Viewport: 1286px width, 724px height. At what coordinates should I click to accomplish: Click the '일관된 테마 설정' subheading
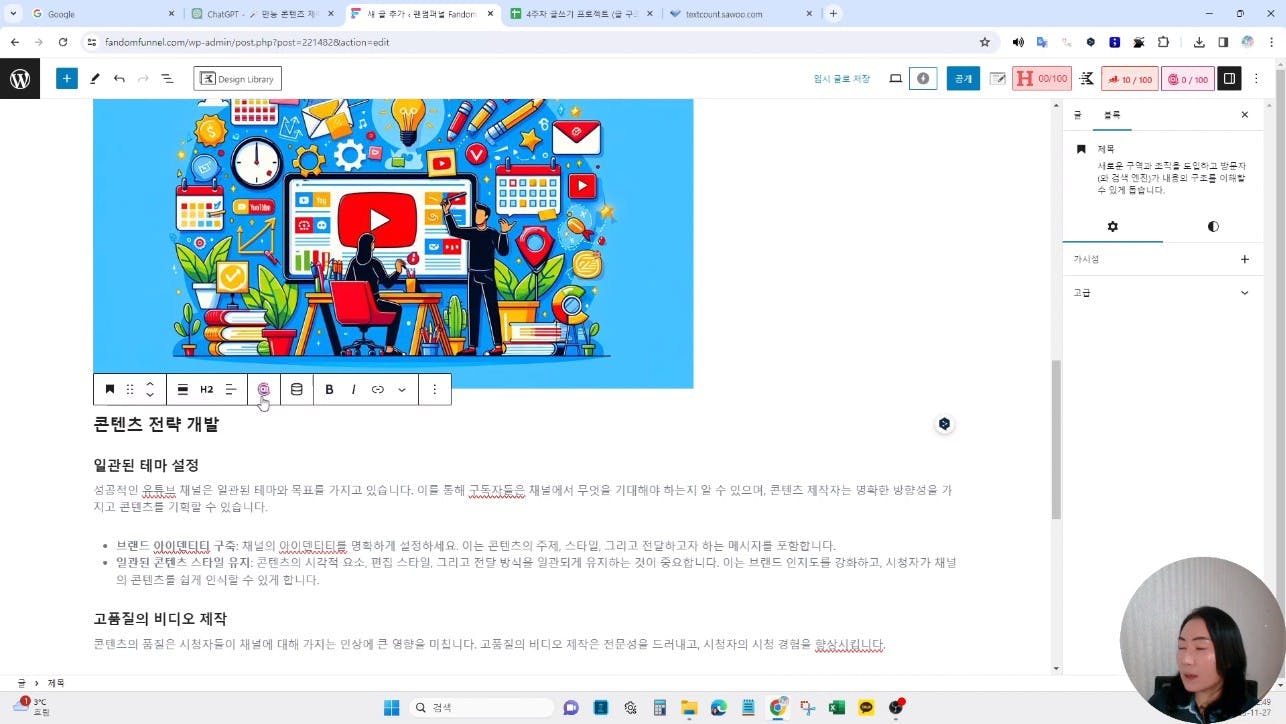point(146,465)
